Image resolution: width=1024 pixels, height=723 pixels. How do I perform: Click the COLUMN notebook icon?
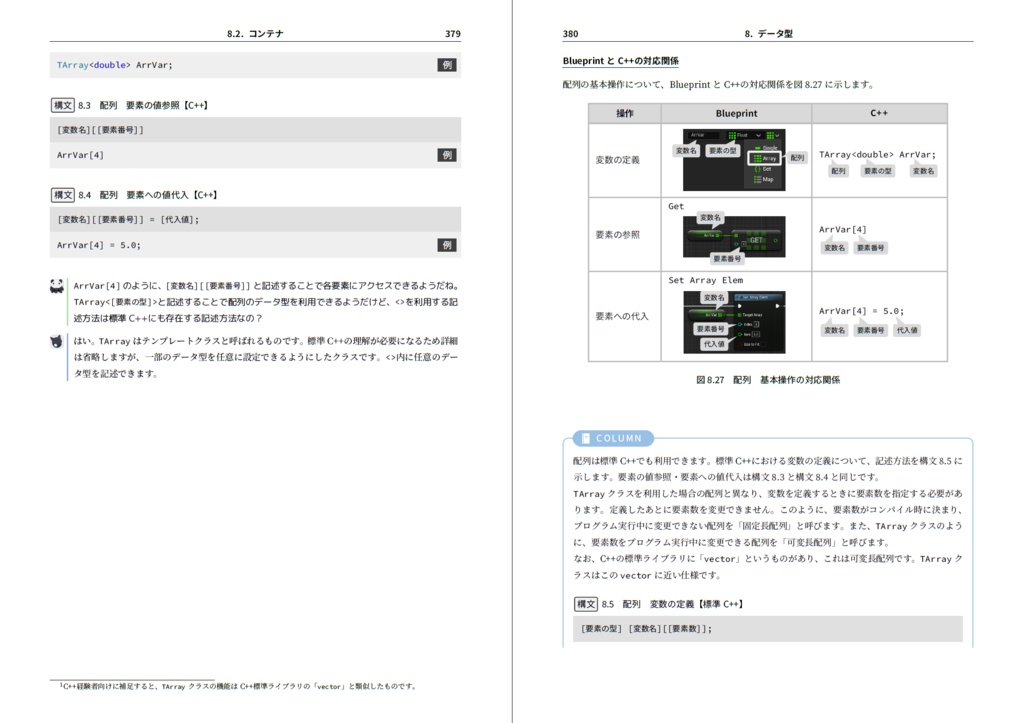click(586, 438)
